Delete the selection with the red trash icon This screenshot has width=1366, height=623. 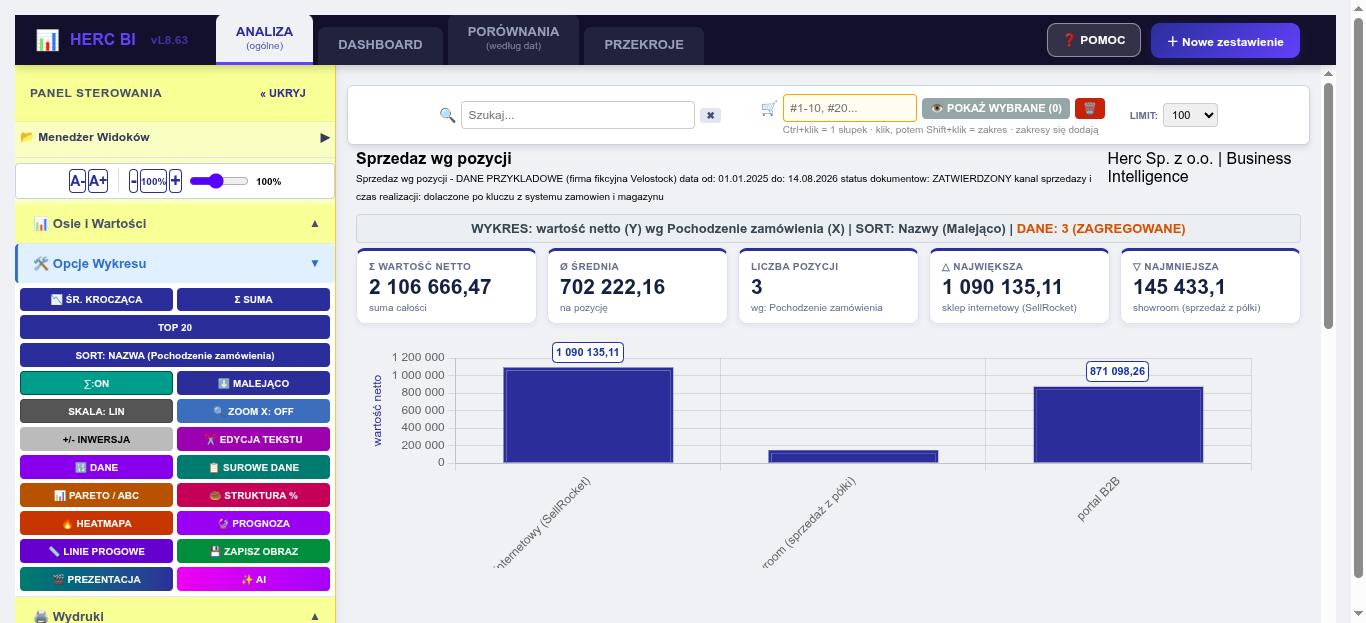1090,108
